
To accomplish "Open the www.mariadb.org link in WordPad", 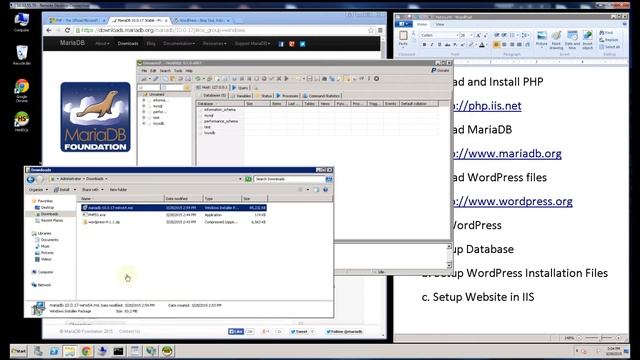I will (507, 153).
